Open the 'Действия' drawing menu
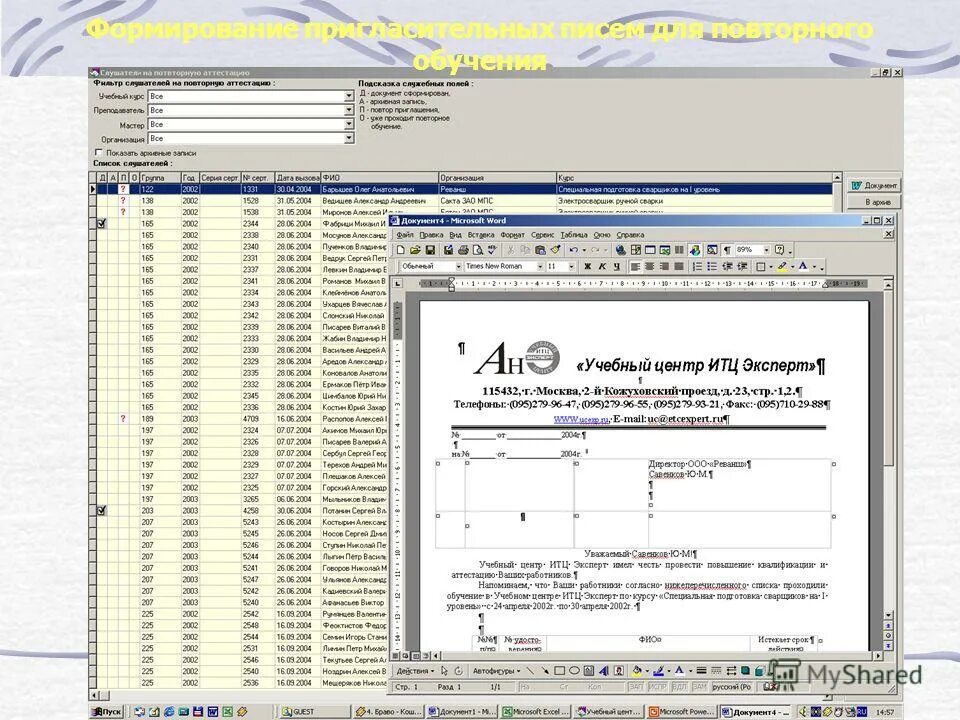 click(x=415, y=670)
